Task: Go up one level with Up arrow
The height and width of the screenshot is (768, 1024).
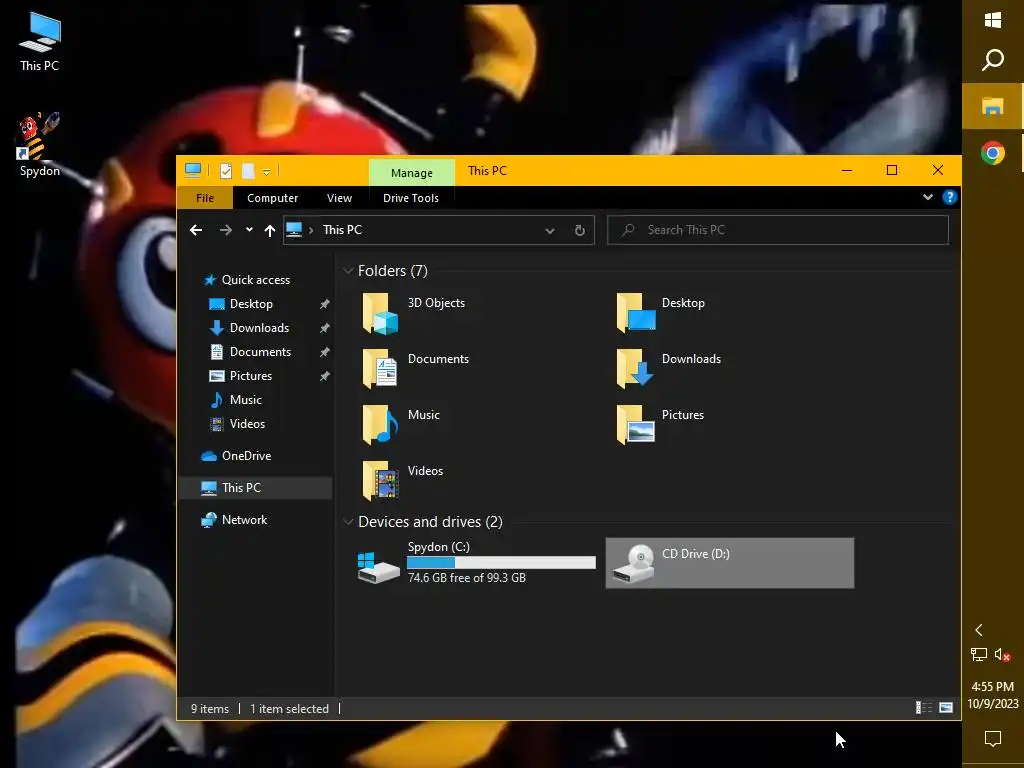Action: pyautogui.click(x=270, y=230)
